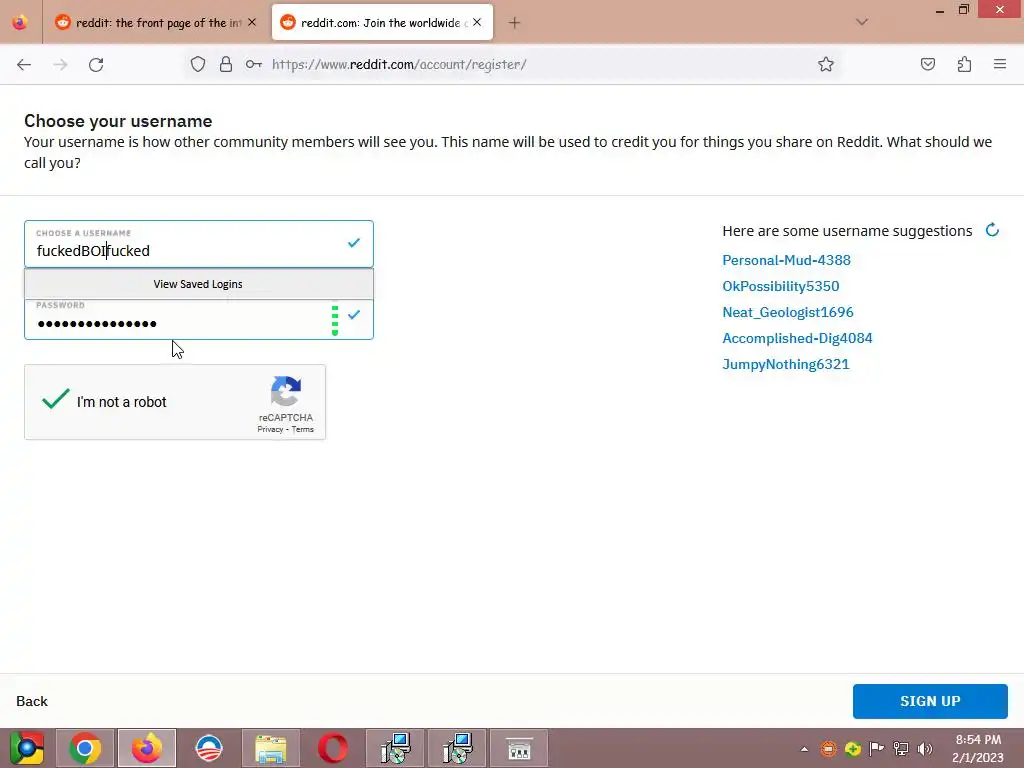Screen dimensions: 1024x768
Task: Launch Opera from the taskbar
Action: 332,748
